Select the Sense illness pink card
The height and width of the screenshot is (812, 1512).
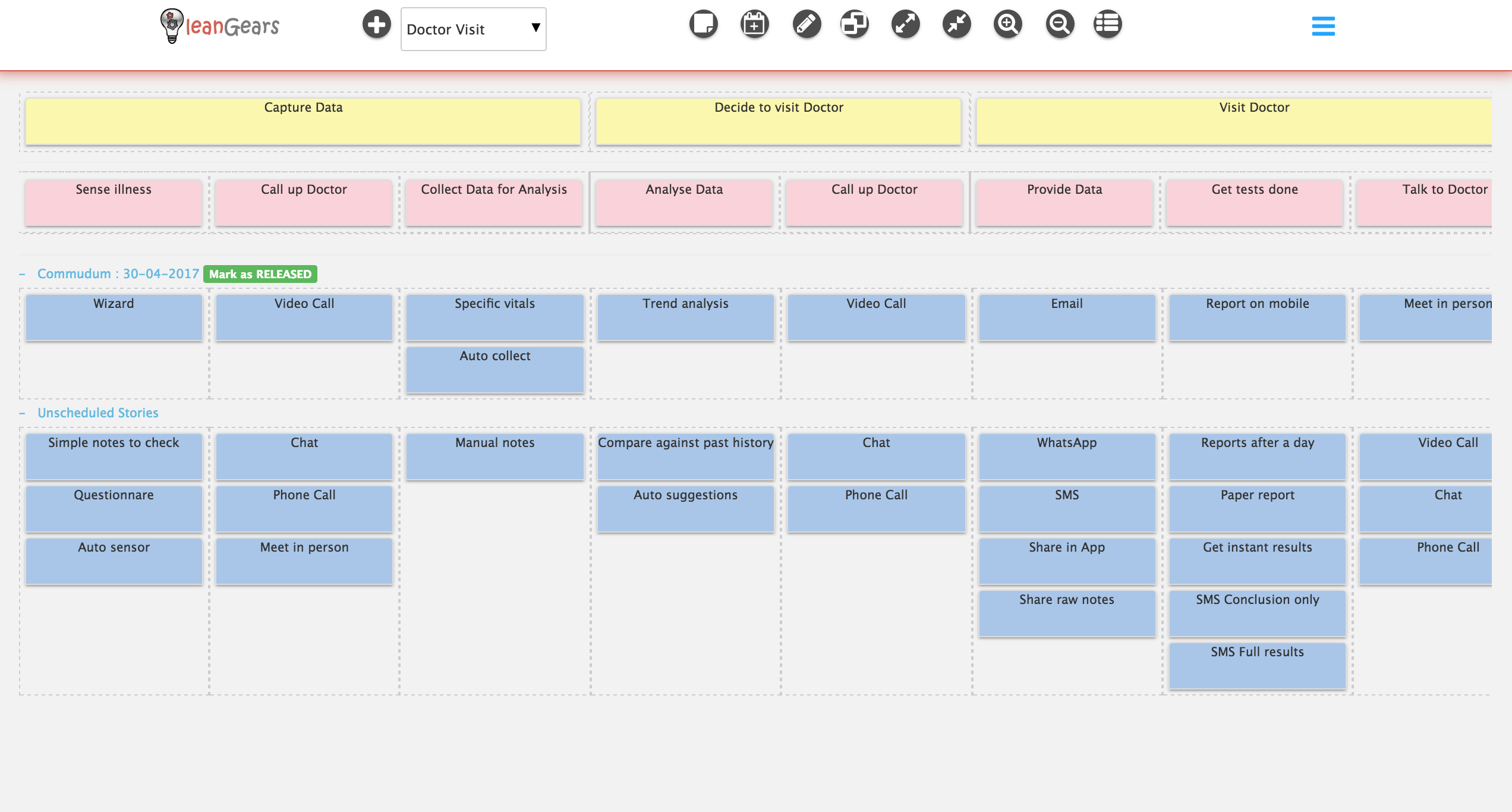[x=114, y=203]
